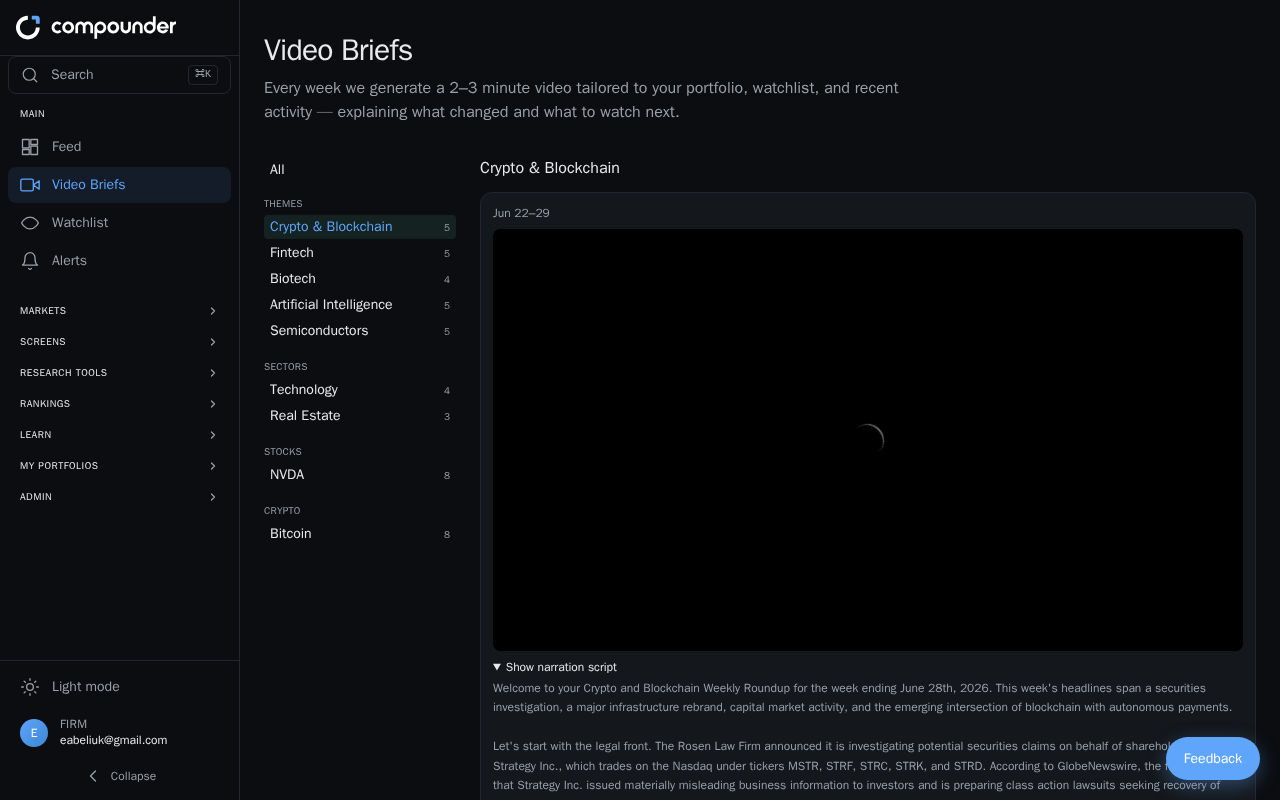Select the Artificial Intelligence theme
This screenshot has width=1280, height=800.
tap(360, 305)
